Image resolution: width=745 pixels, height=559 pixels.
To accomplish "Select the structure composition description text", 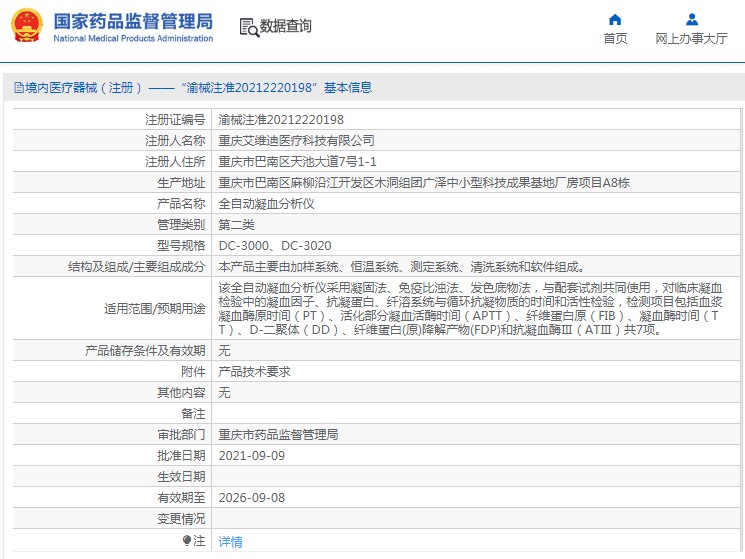I will (401, 266).
